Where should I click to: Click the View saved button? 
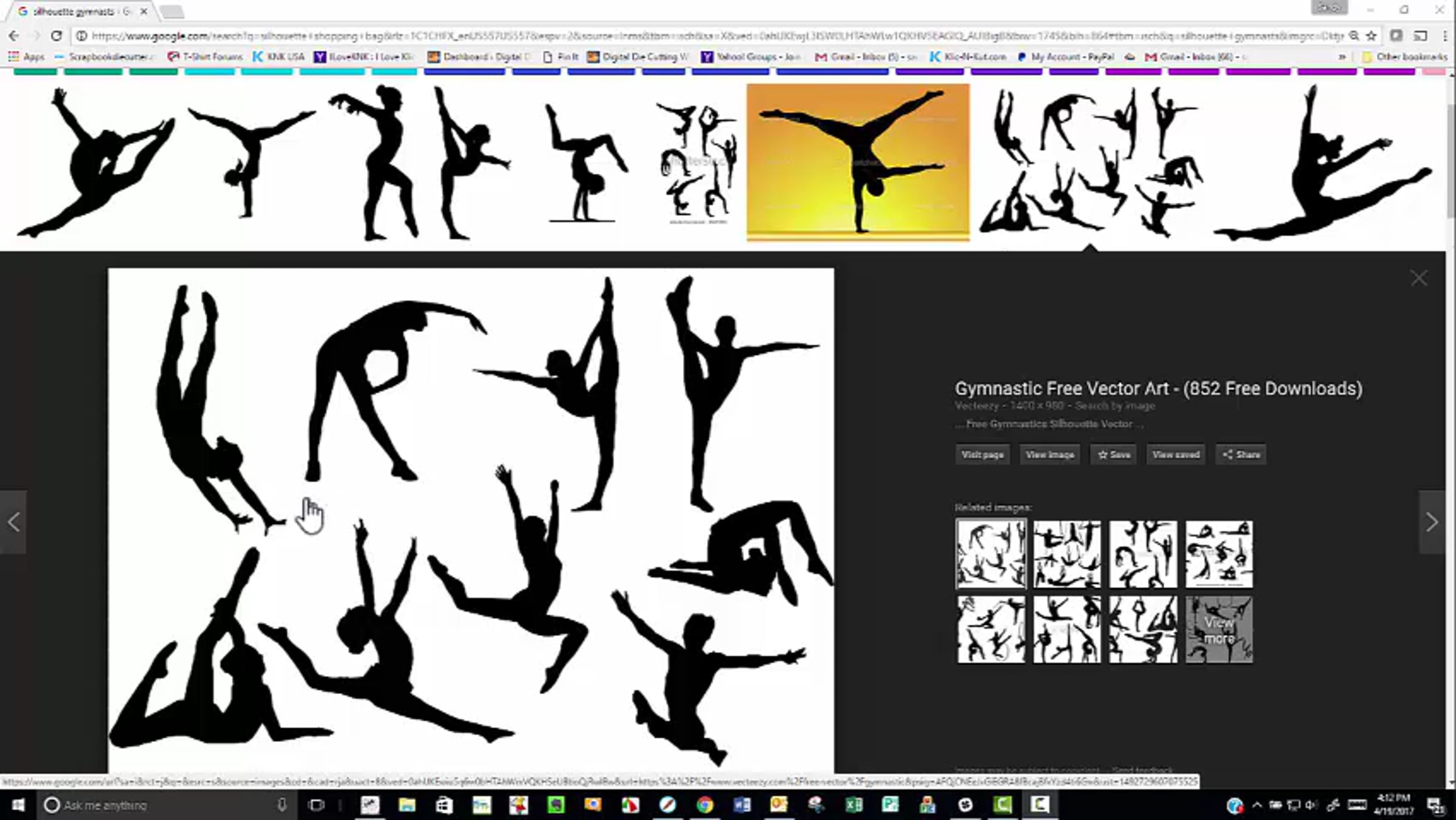[1176, 454]
